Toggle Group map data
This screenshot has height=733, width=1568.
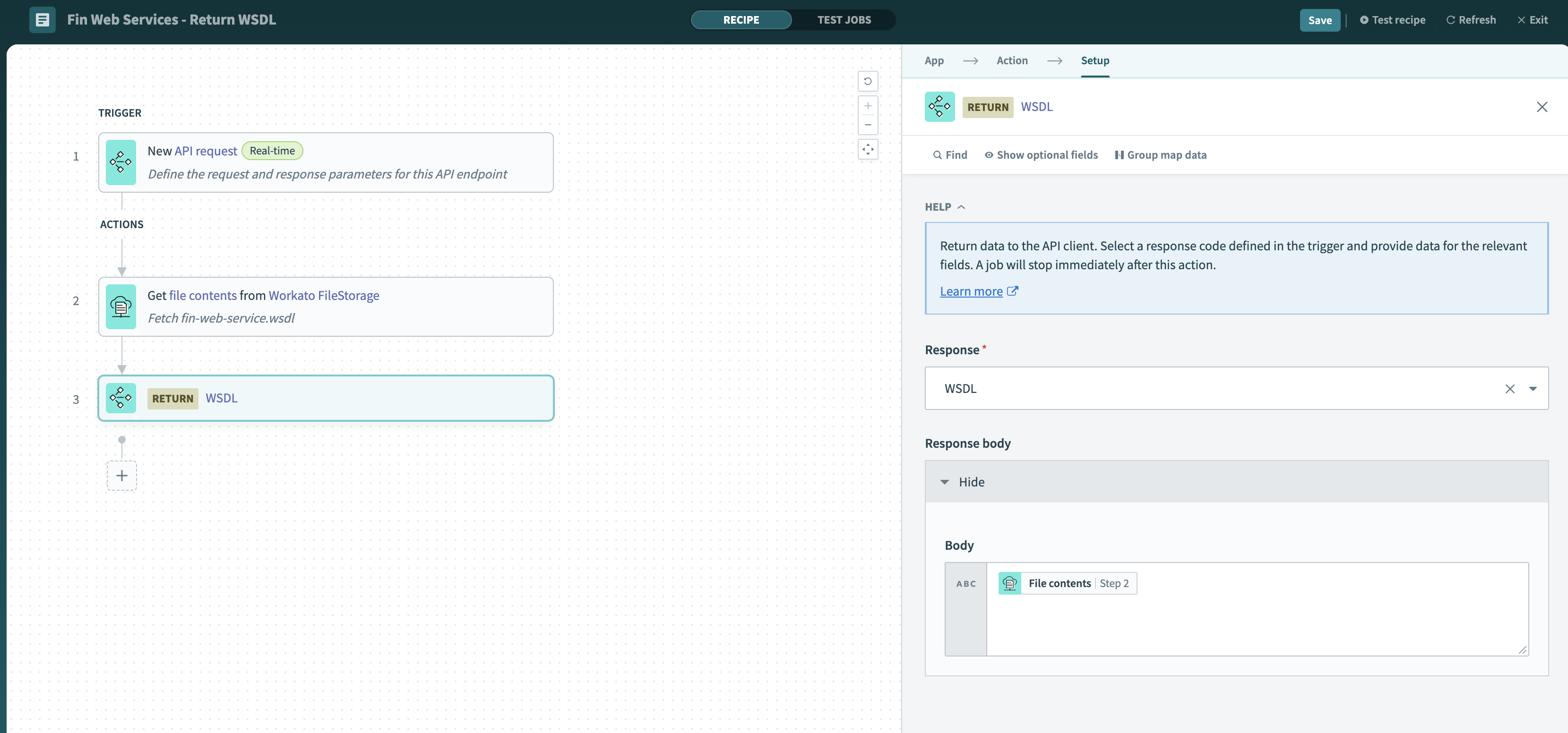[1160, 155]
